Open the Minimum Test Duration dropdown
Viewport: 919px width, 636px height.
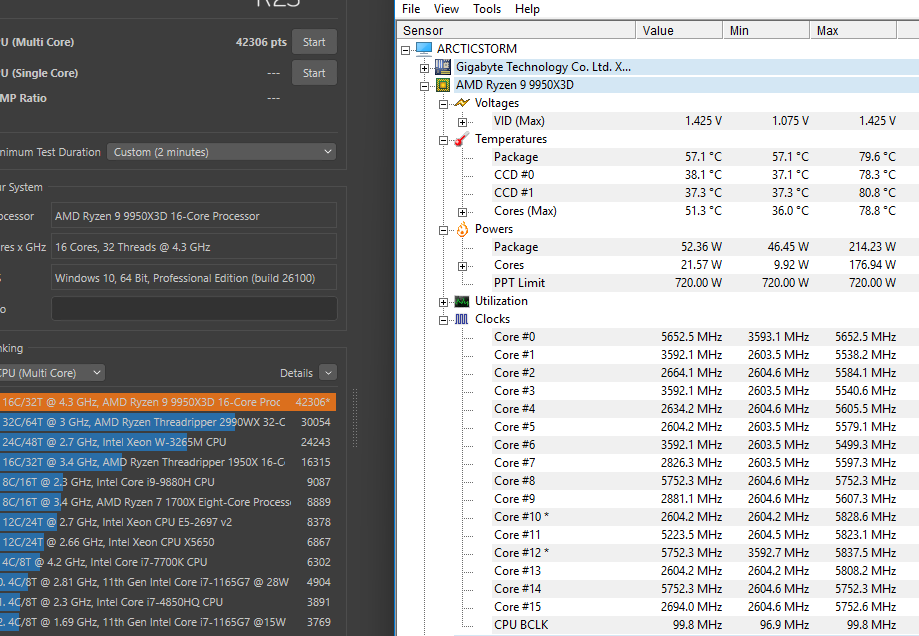(222, 152)
